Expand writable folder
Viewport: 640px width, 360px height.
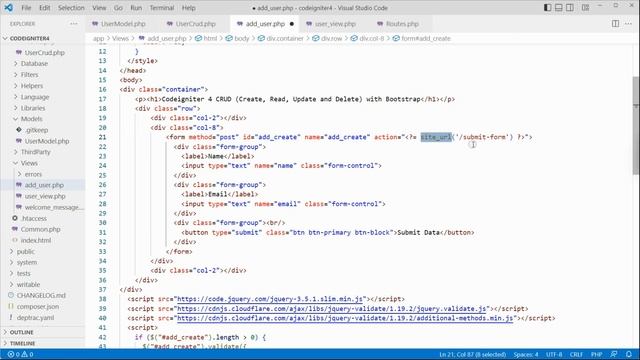28,284
